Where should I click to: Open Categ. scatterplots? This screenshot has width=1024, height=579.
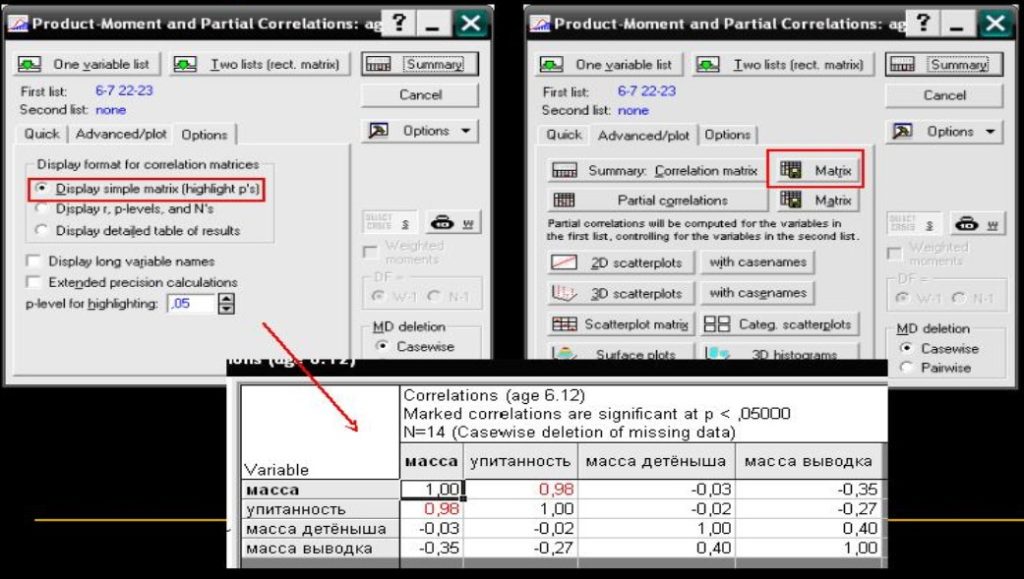778,324
